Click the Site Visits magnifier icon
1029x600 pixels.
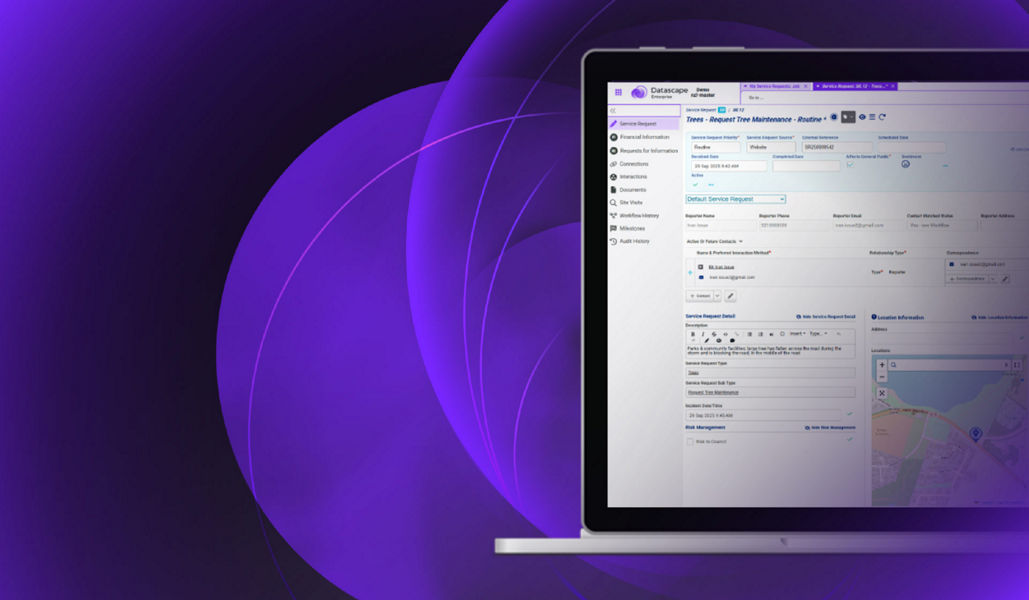pyautogui.click(x=613, y=203)
